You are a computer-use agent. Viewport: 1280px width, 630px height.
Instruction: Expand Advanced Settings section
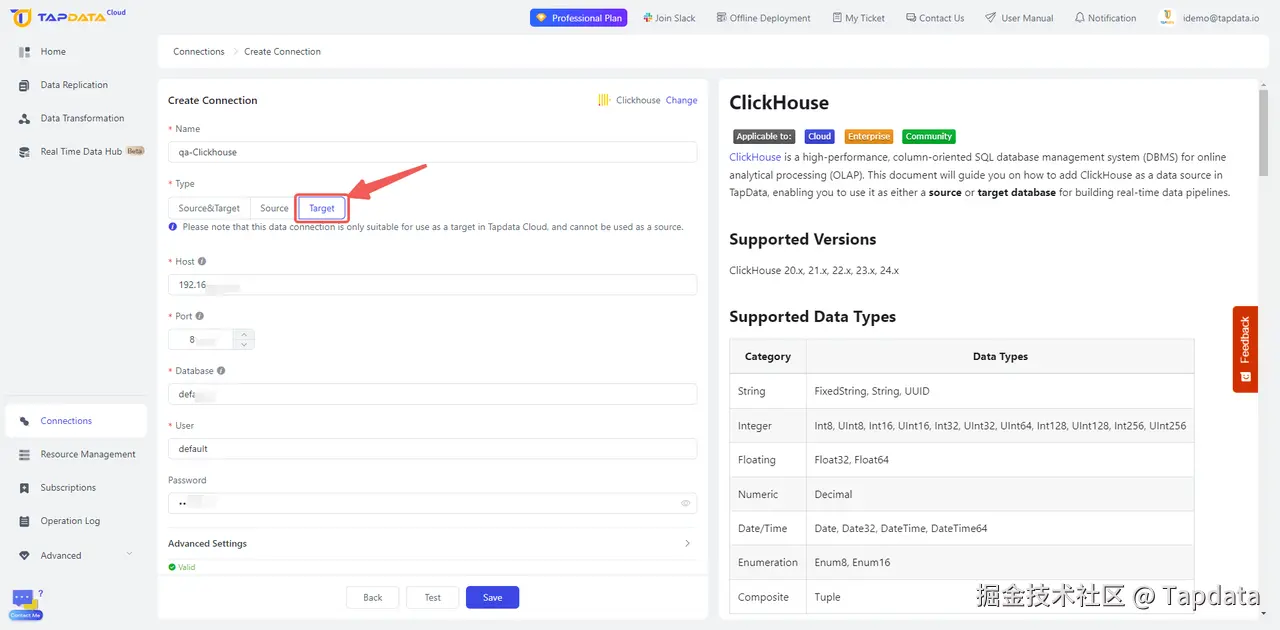click(x=432, y=544)
